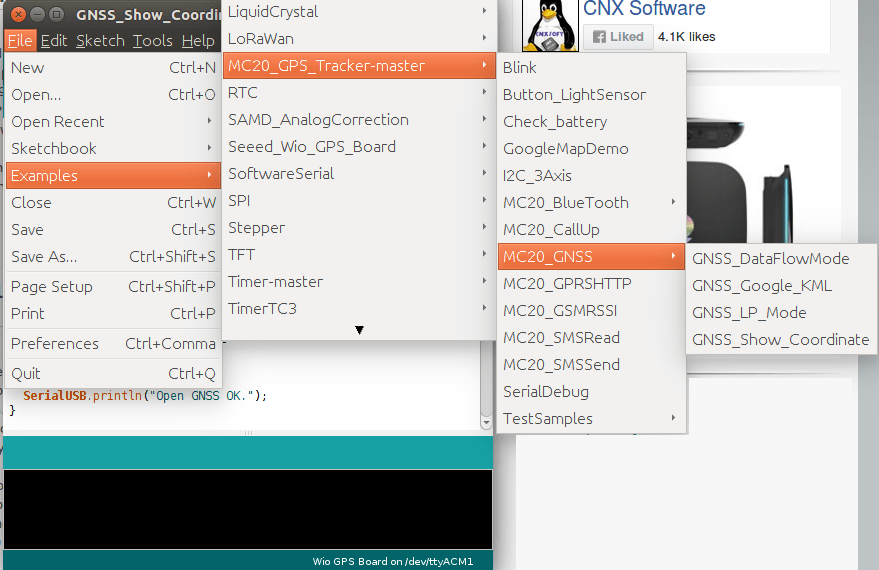The height and width of the screenshot is (570, 879).
Task: Expand SPI examples submenu
Action: [359, 200]
